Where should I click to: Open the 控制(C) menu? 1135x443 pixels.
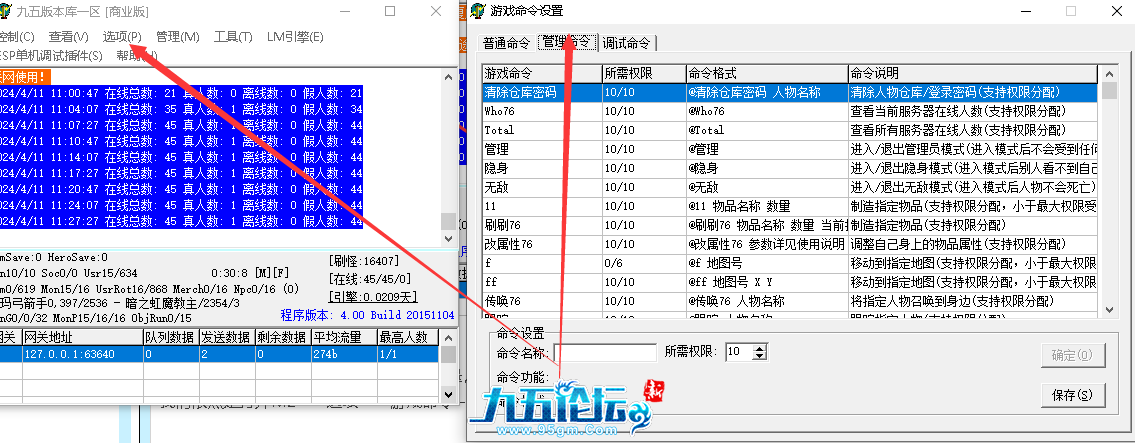coord(16,36)
